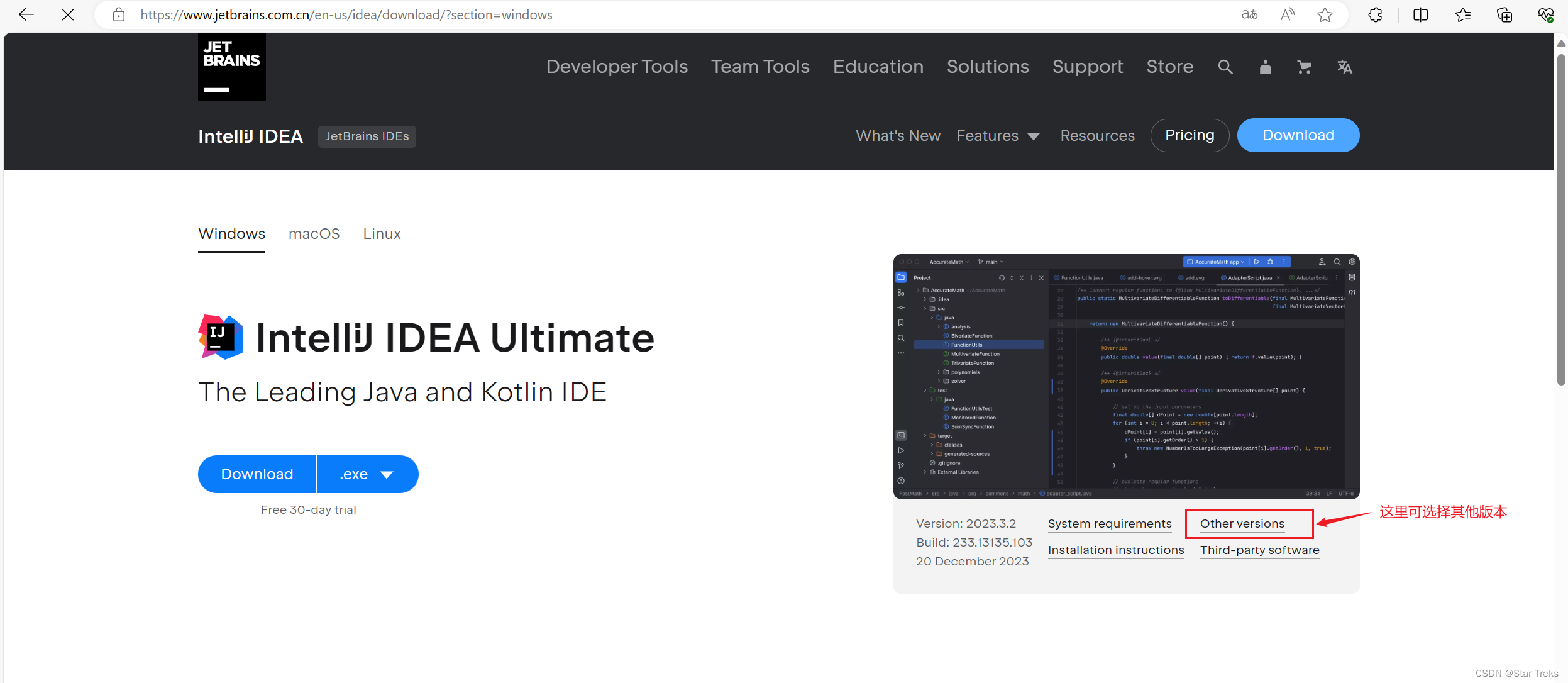Click the blue Download Ultimate button
This screenshot has width=1568, height=683.
click(257, 474)
